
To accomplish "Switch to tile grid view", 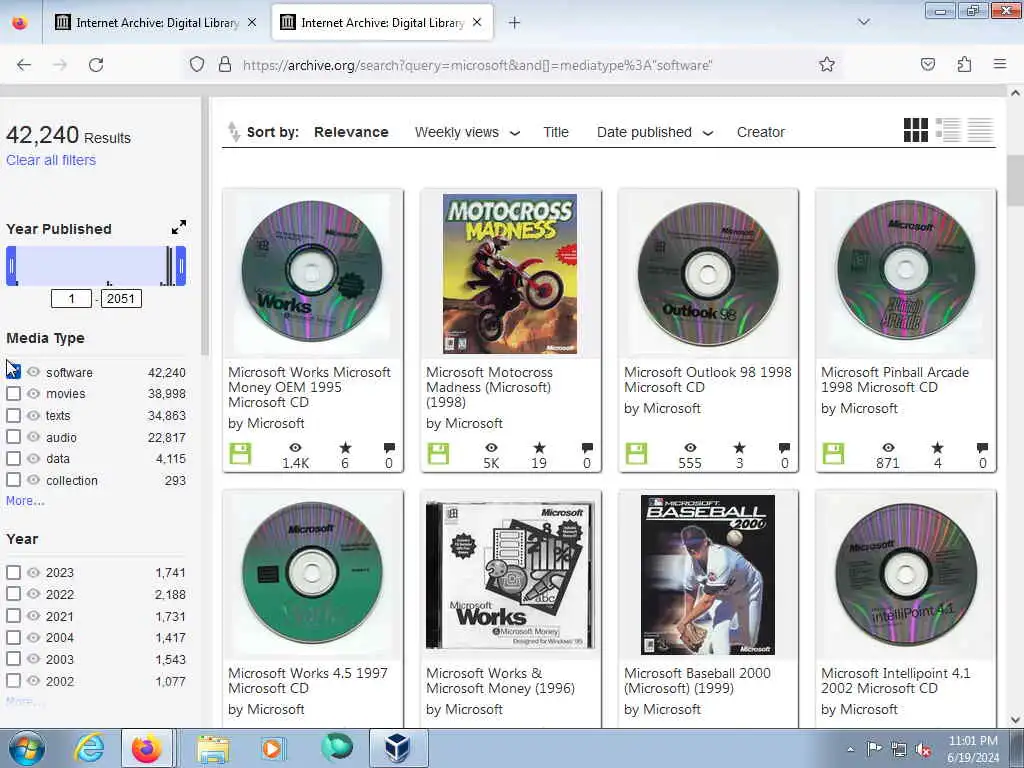I will click(916, 130).
